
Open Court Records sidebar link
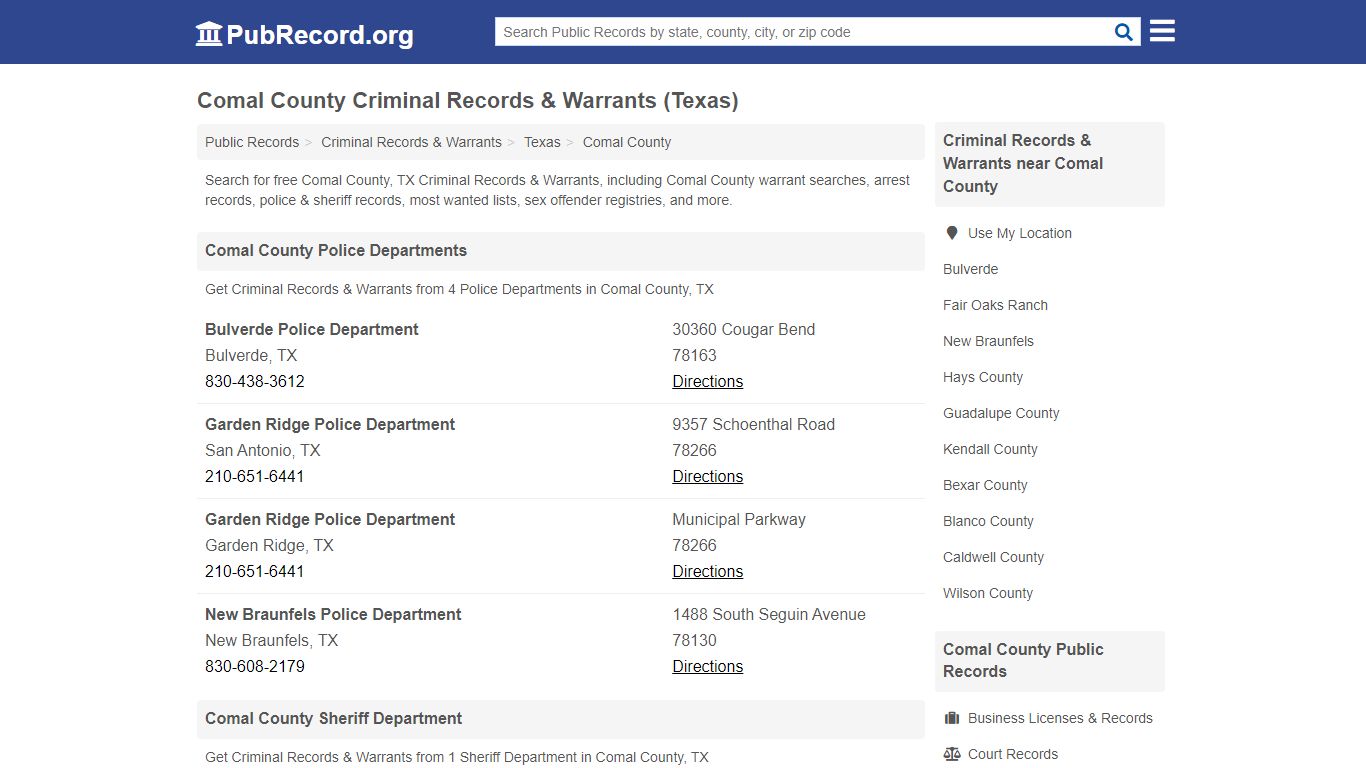click(x=1013, y=754)
